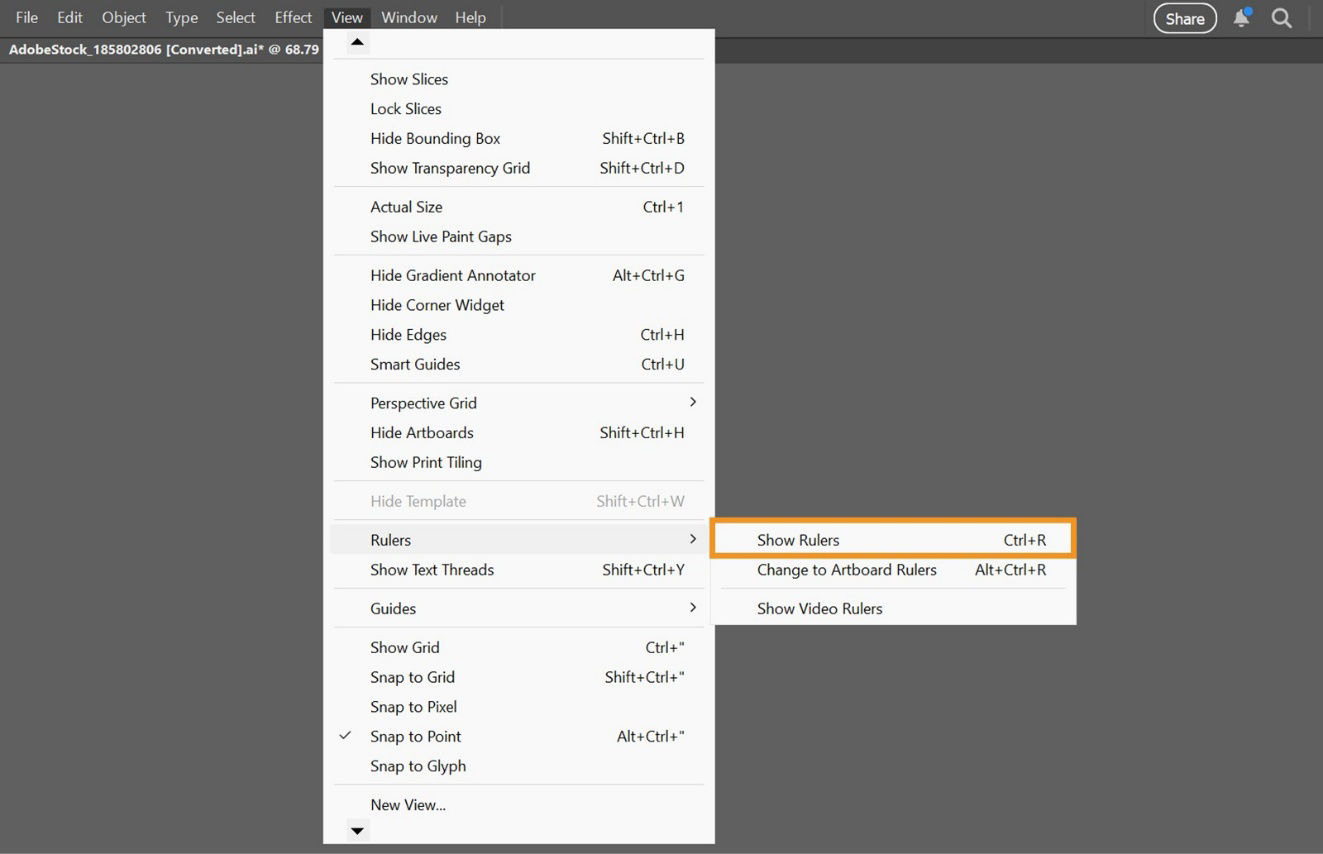Click the Share button
This screenshot has height=854, width=1323.
point(1184,17)
